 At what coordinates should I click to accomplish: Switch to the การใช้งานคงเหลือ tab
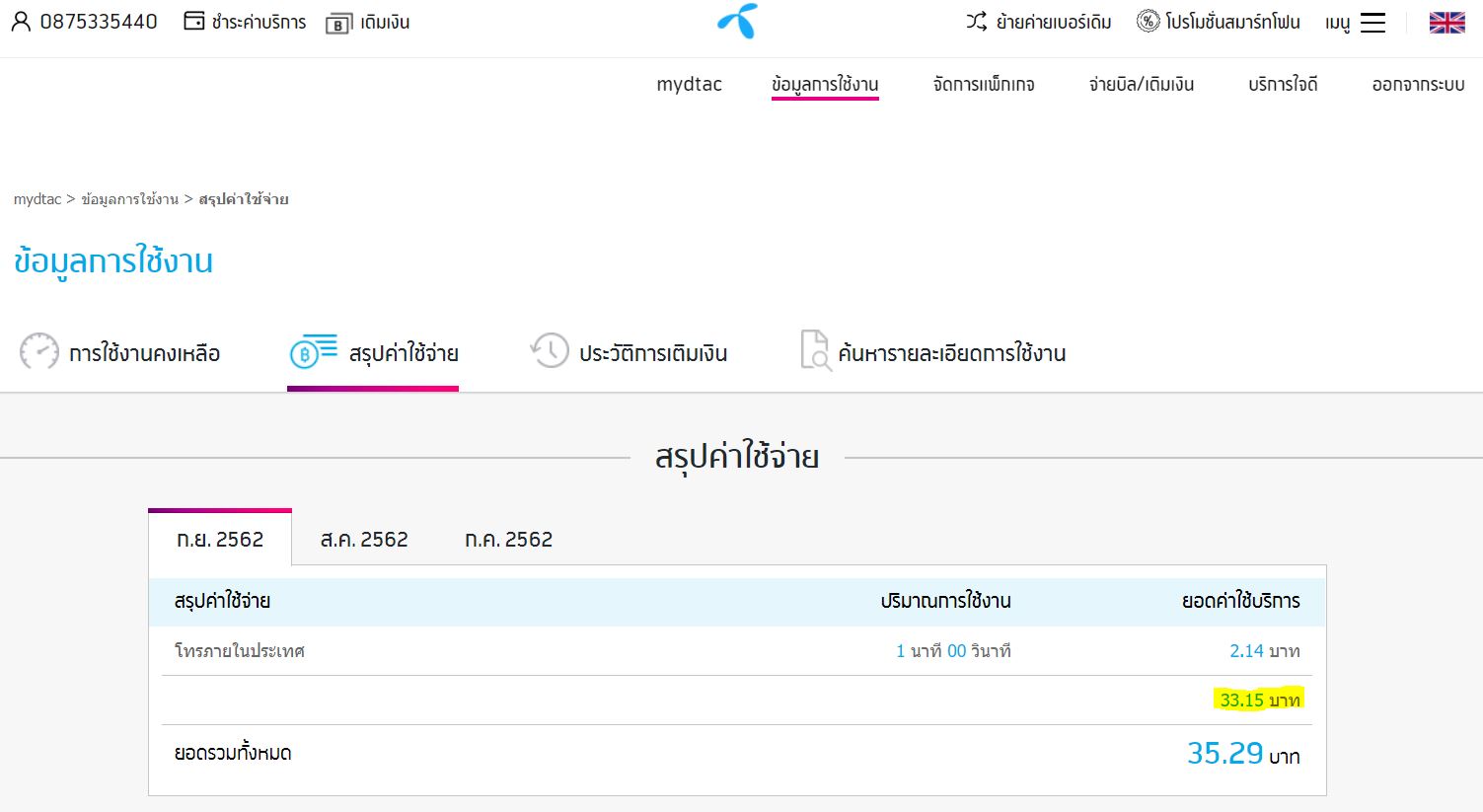click(144, 353)
